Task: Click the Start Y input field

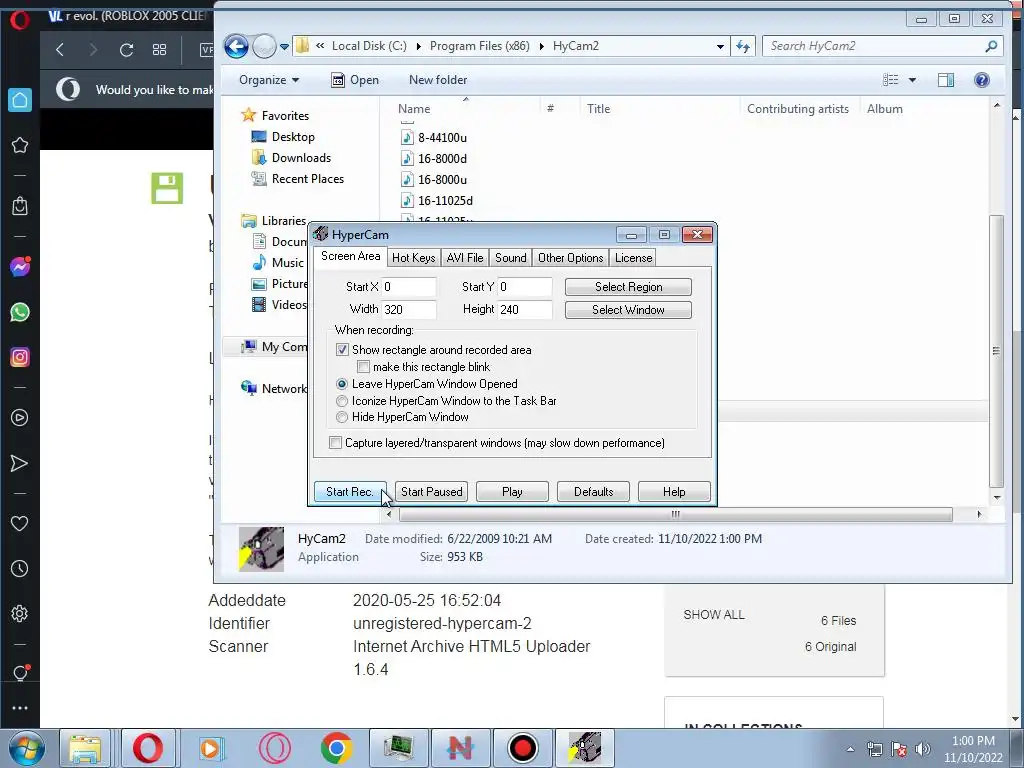Action: click(525, 287)
